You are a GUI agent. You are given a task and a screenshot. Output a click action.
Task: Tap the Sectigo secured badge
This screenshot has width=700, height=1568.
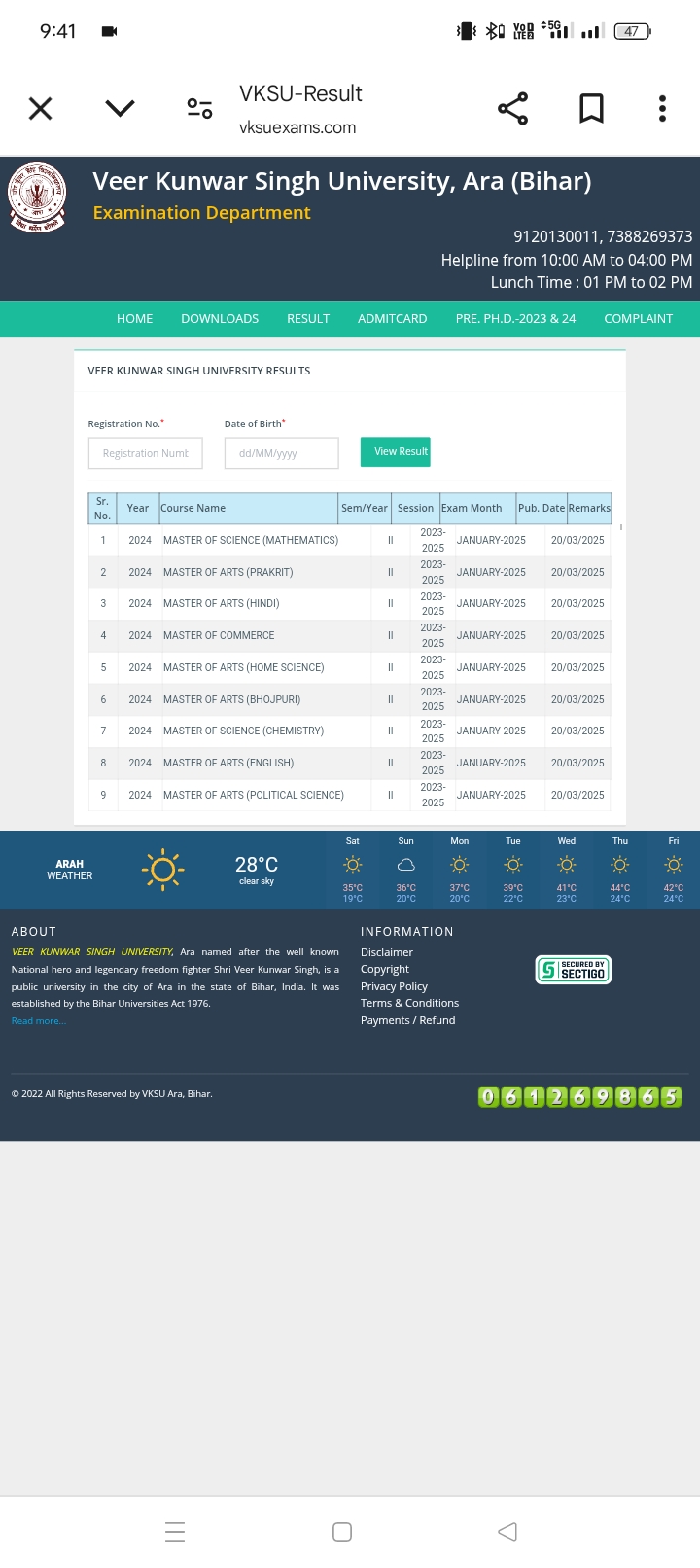574,970
